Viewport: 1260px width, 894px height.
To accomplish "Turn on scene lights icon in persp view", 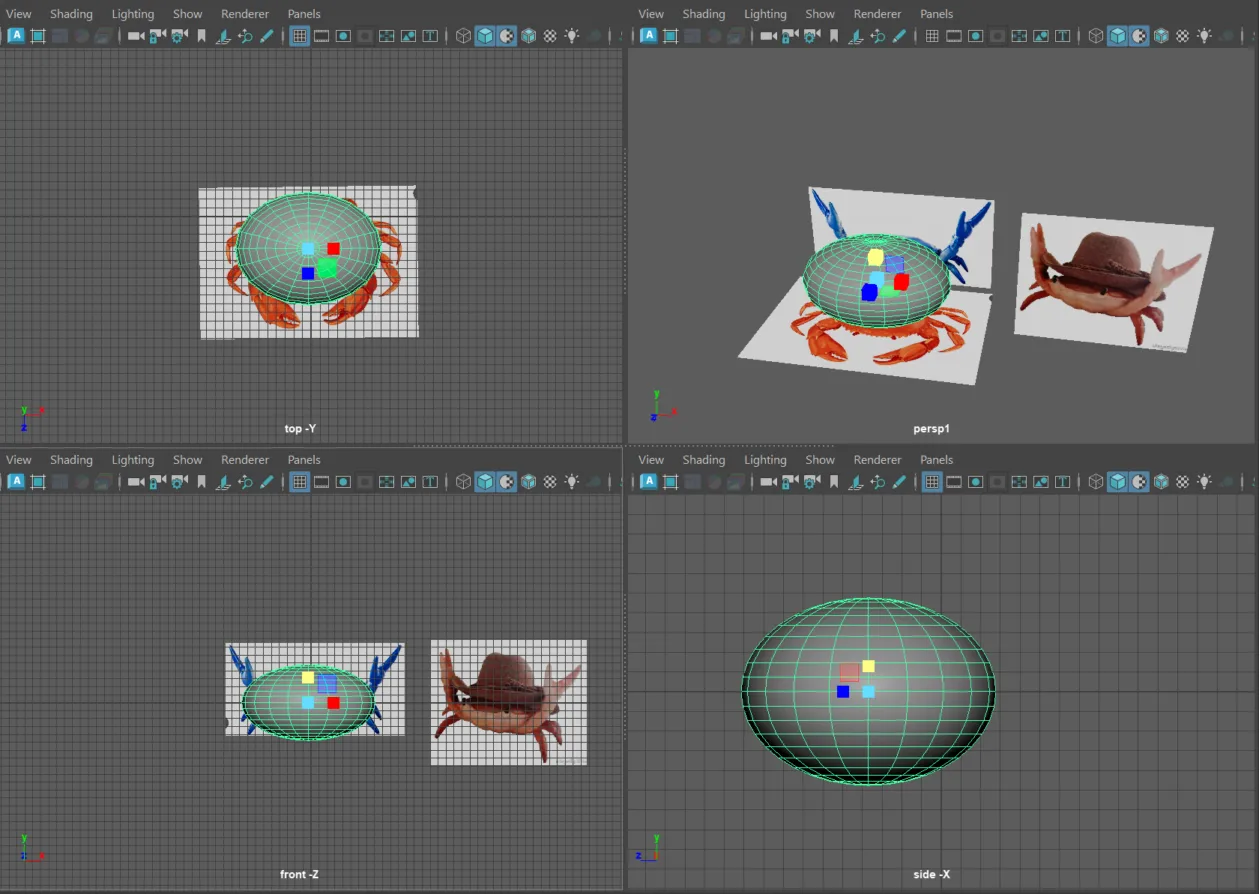I will pyautogui.click(x=1205, y=35).
